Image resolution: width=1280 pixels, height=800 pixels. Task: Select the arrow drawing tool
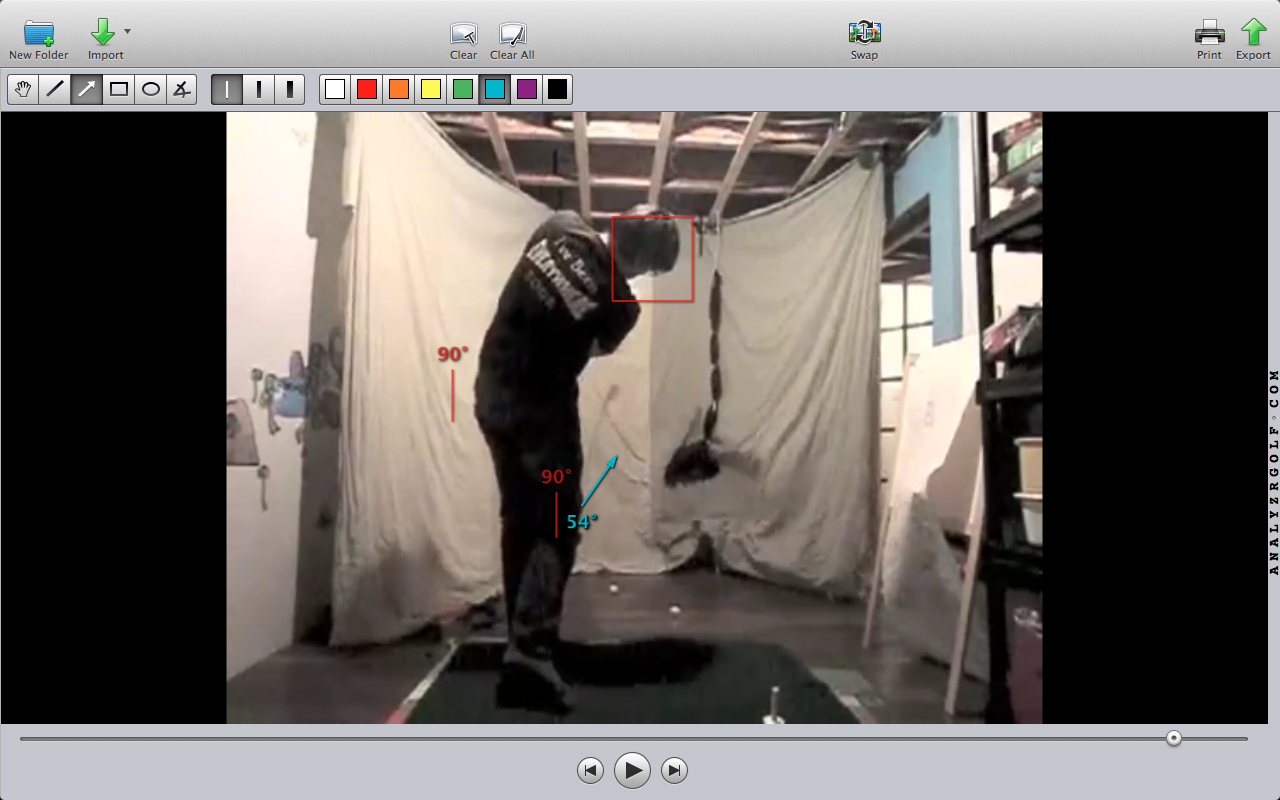pos(87,89)
